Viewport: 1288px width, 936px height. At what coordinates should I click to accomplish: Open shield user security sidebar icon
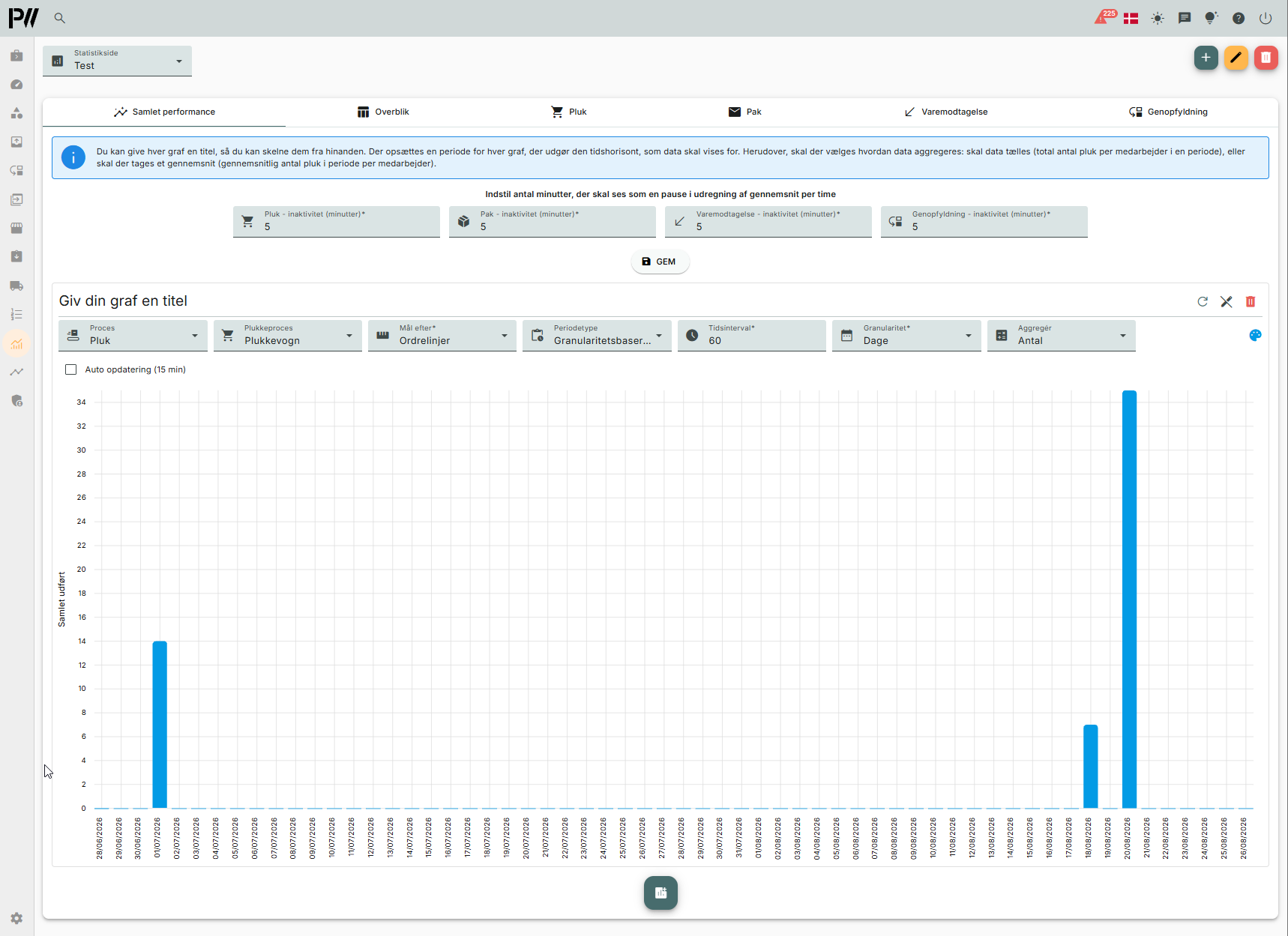pos(16,401)
